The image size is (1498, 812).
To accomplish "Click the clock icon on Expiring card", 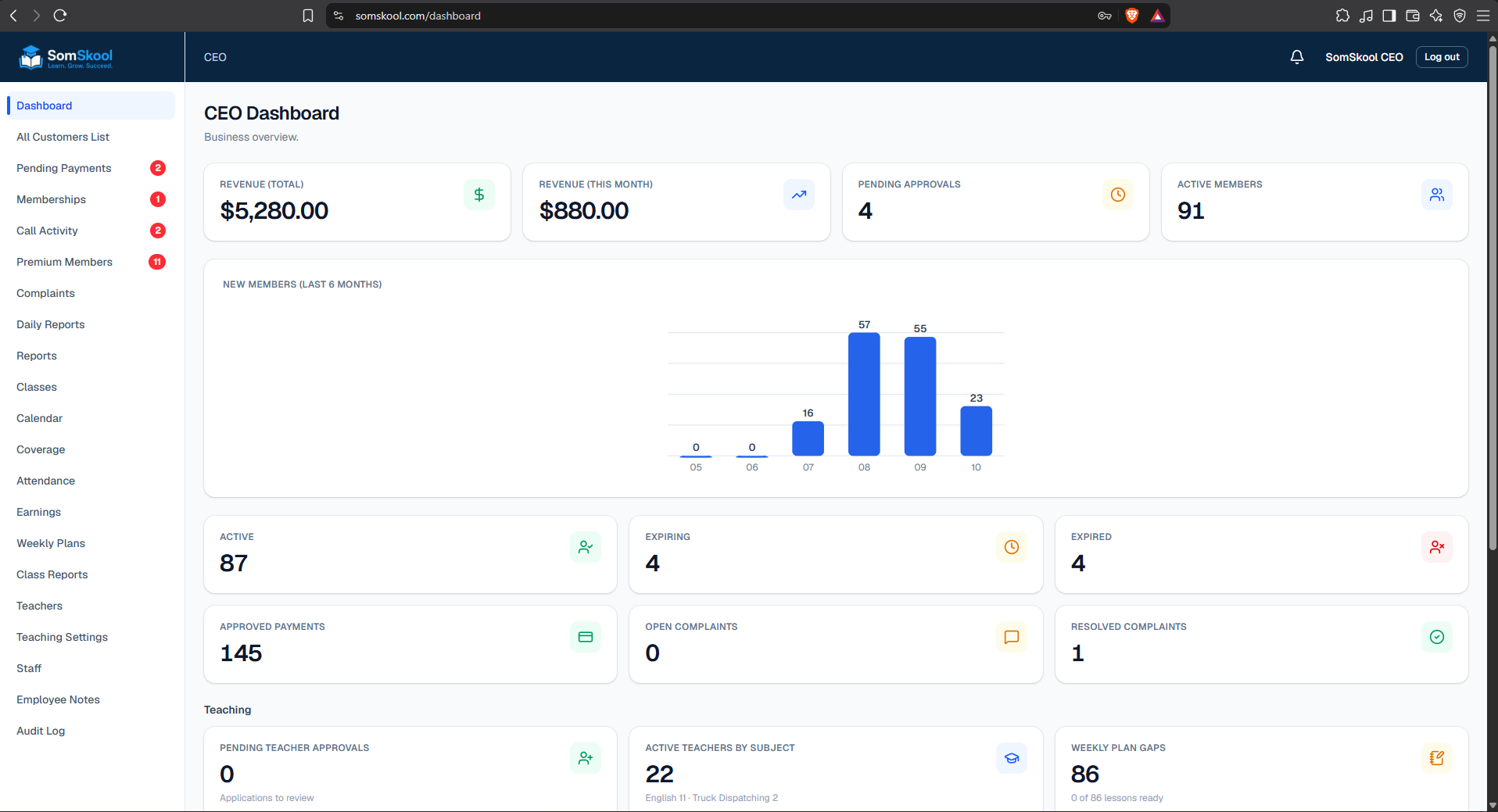I will coord(1012,547).
